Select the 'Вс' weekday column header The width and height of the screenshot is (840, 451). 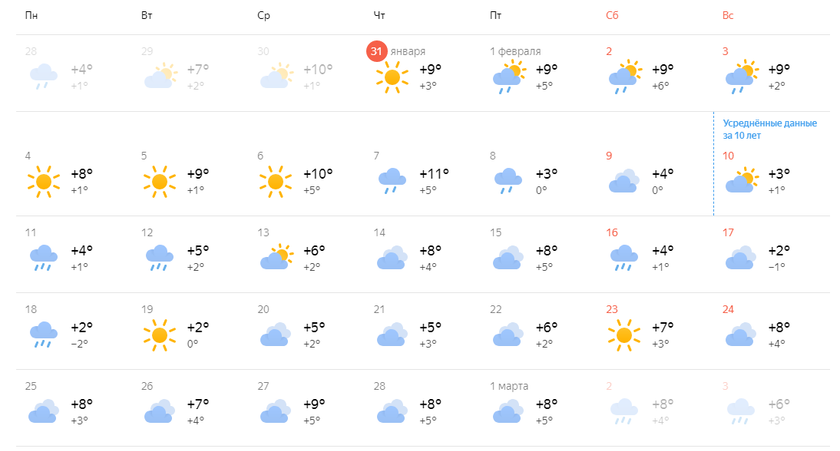click(728, 15)
